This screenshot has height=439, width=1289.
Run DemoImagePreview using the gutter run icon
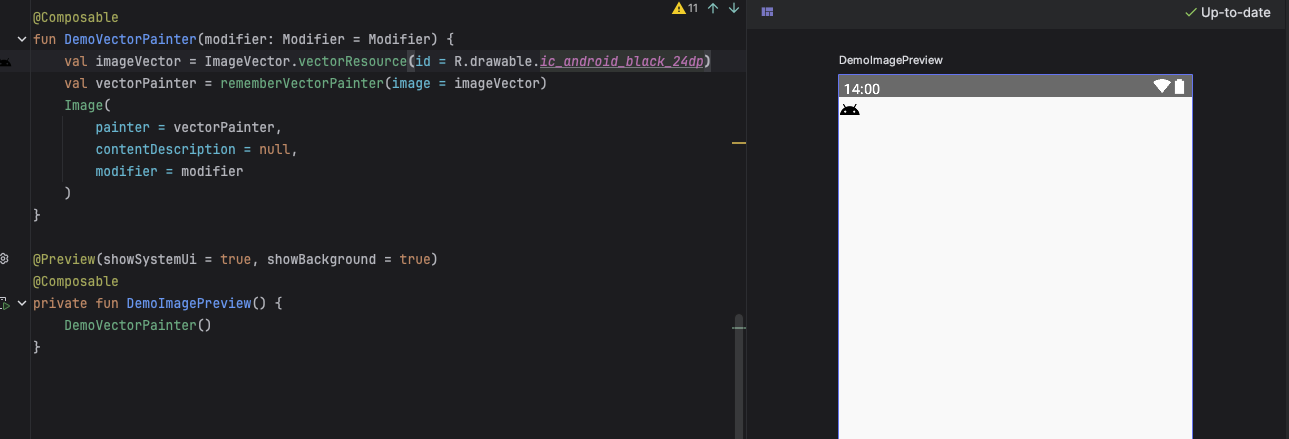[5, 303]
